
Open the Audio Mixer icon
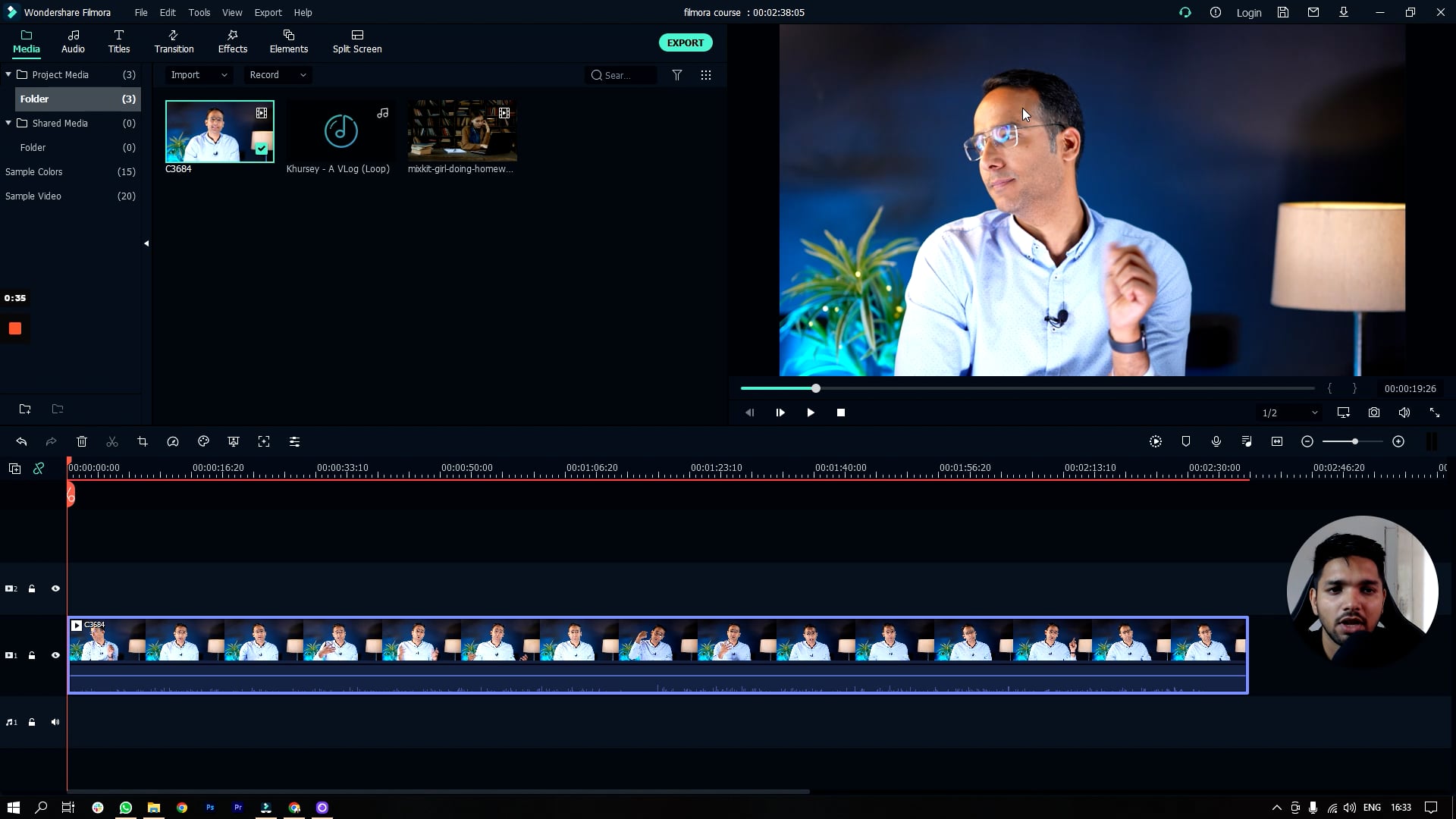pos(1247,441)
